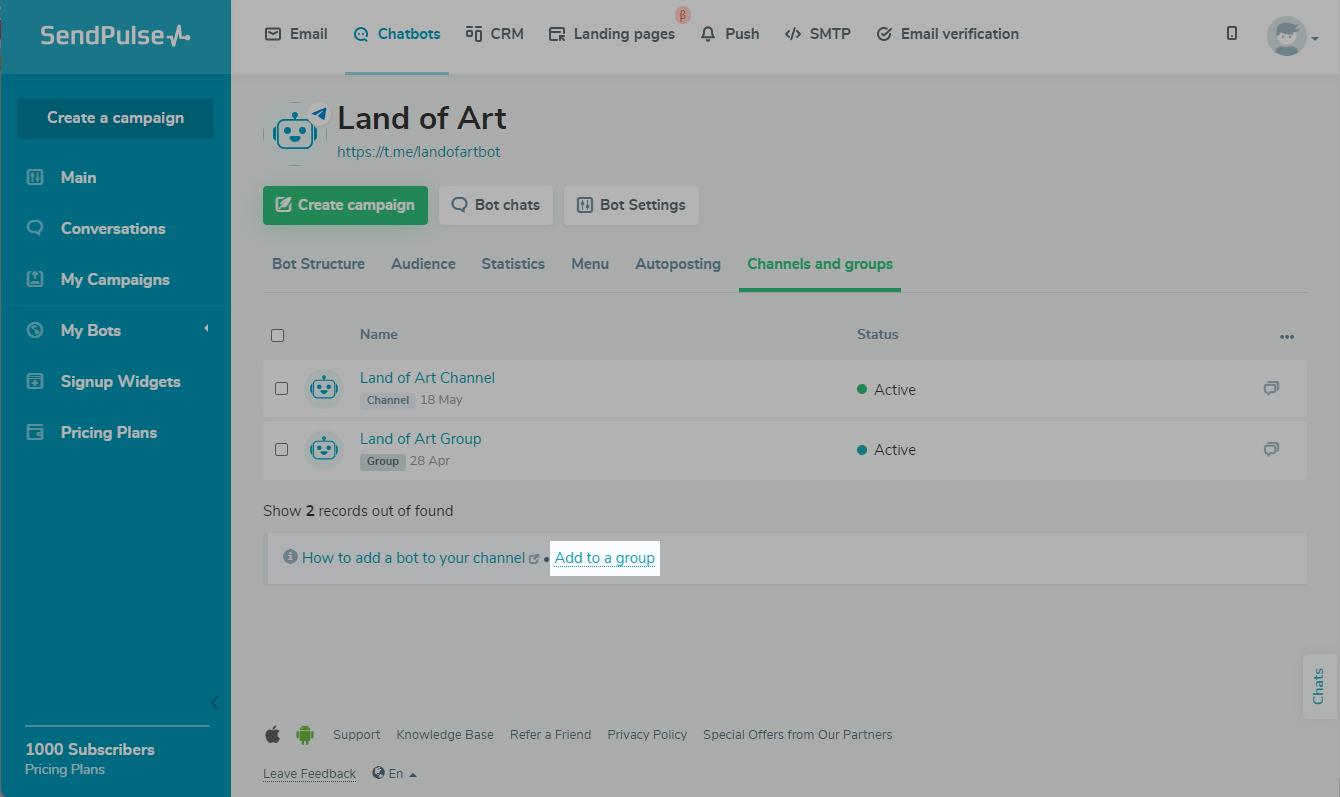Screen dimensions: 1340x797
Task: Open Landing pages section
Action: pyautogui.click(x=612, y=34)
